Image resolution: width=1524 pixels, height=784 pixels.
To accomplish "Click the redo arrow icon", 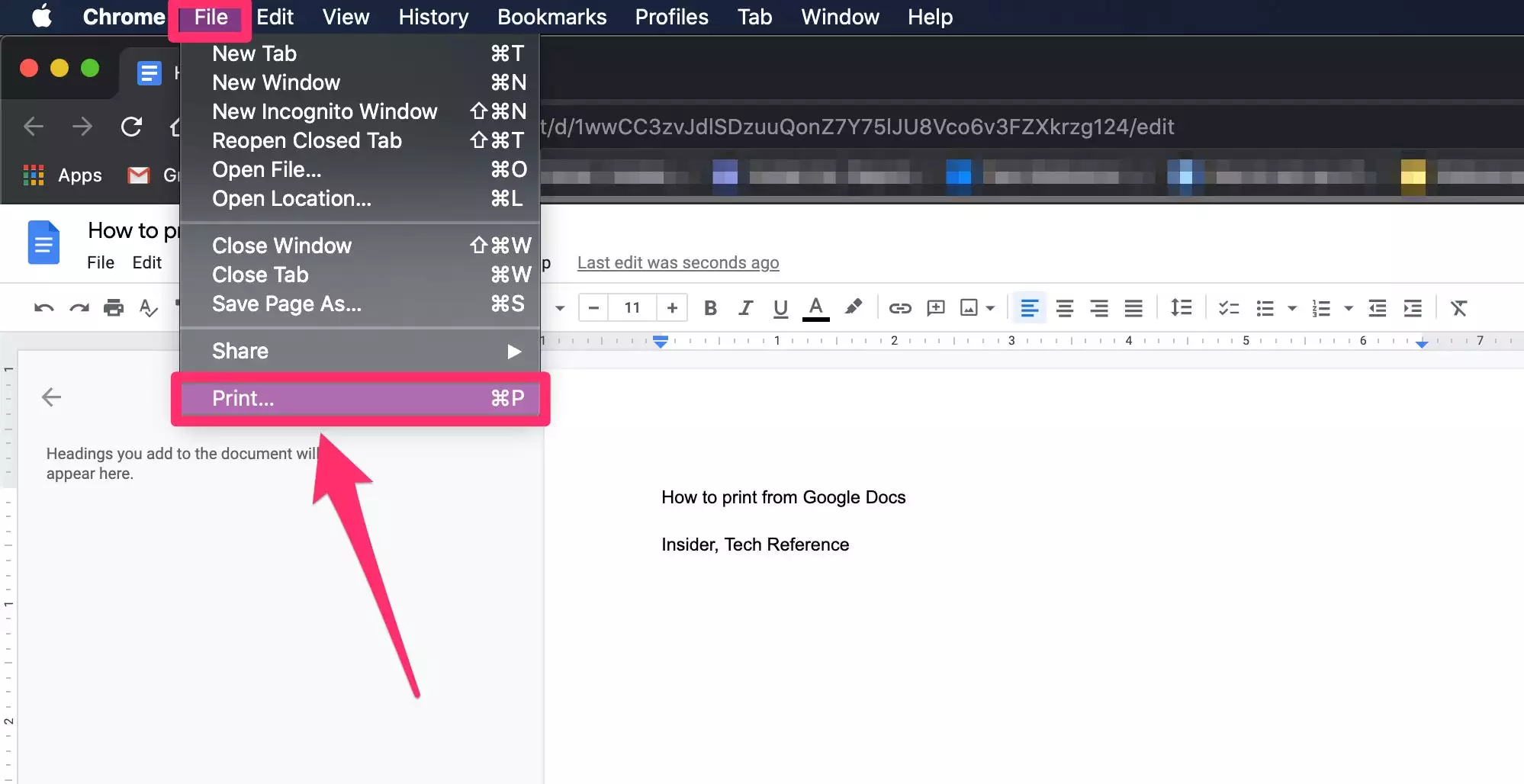I will click(79, 308).
